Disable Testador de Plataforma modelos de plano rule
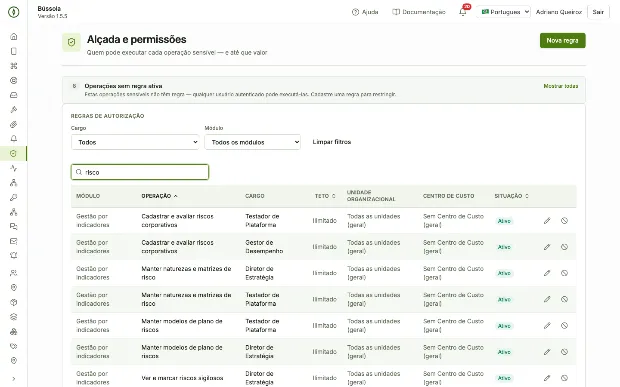The image size is (620, 387). [564, 325]
